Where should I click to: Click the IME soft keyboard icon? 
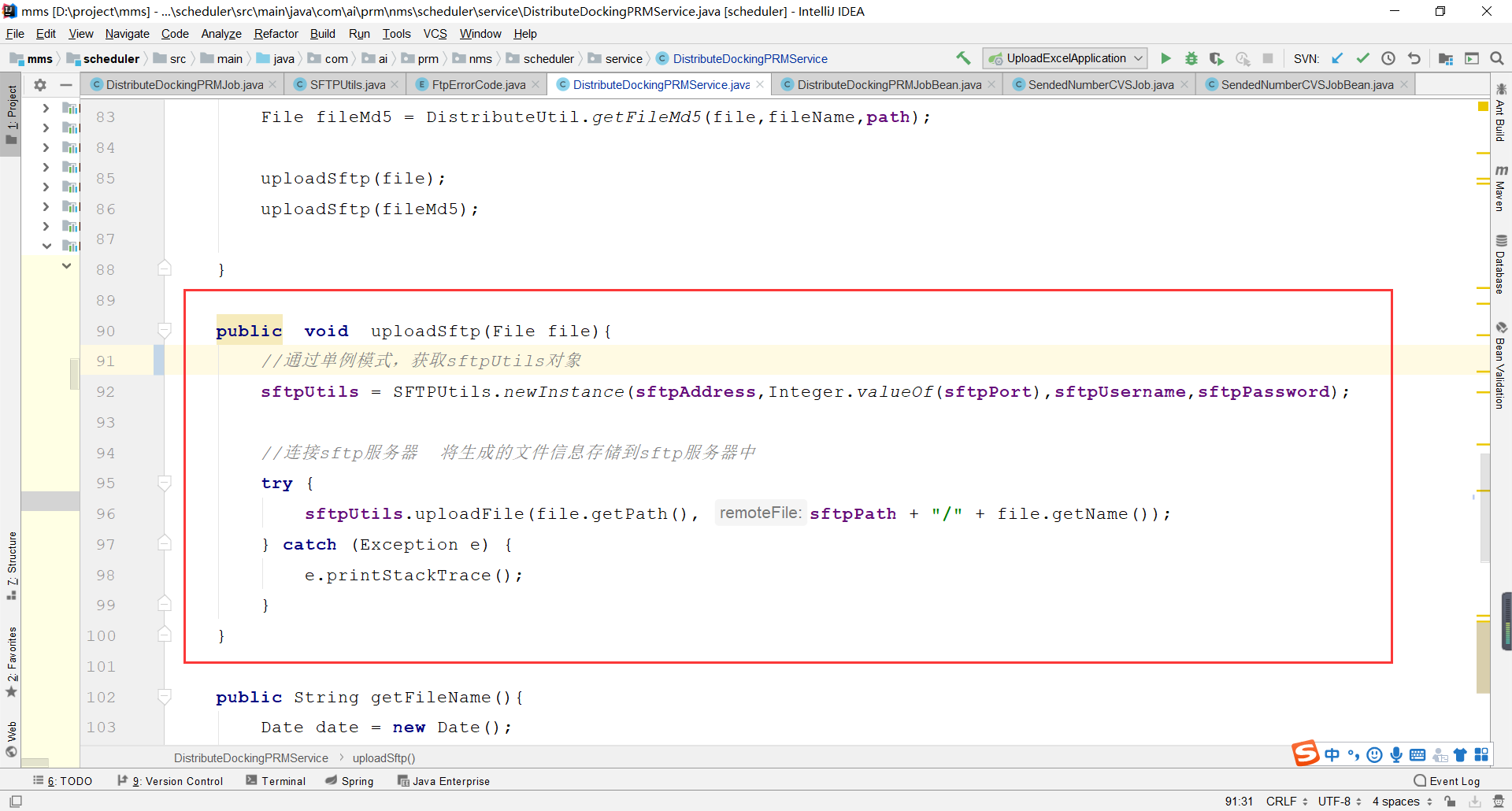[x=1417, y=755]
